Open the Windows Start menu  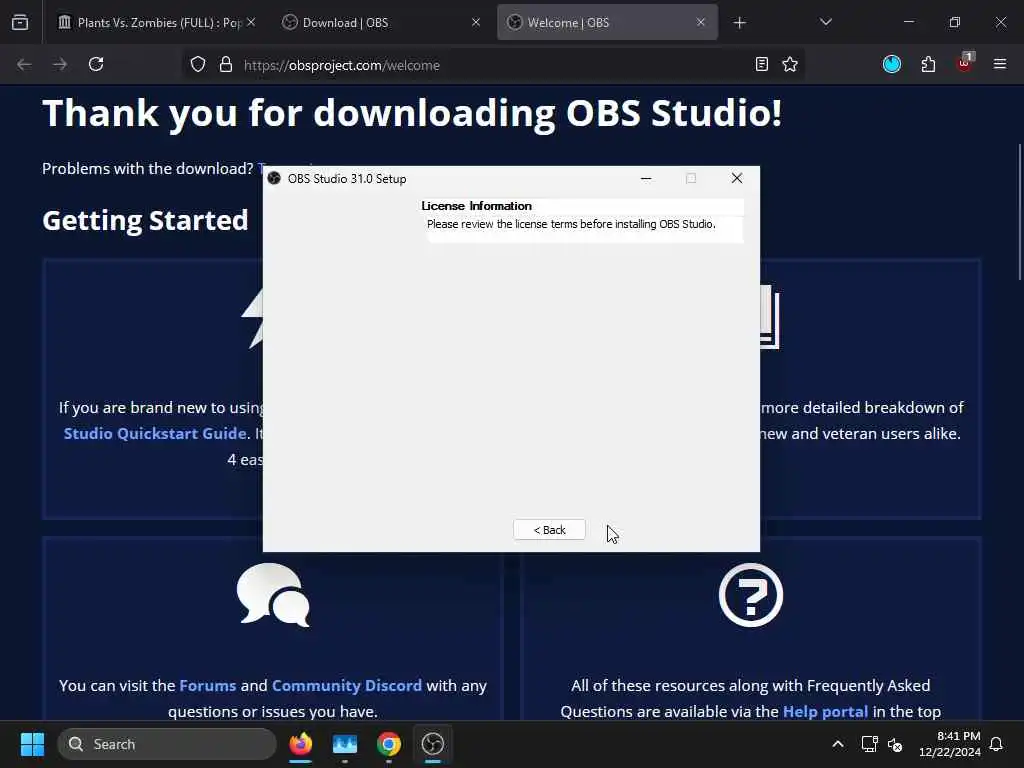point(32,744)
